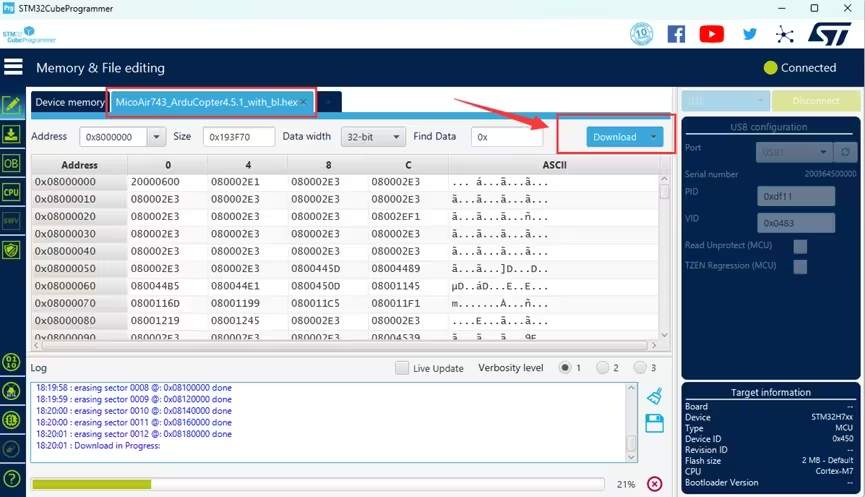
Task: Select verbosity level 1
Action: (x=565, y=367)
